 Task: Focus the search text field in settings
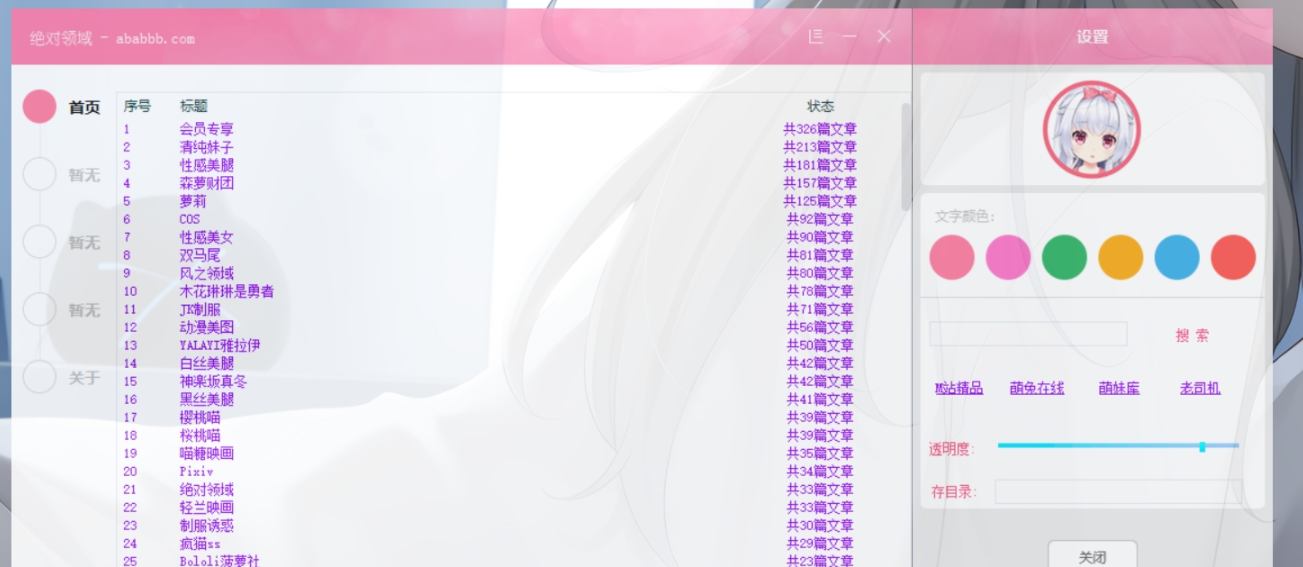(x=1028, y=334)
